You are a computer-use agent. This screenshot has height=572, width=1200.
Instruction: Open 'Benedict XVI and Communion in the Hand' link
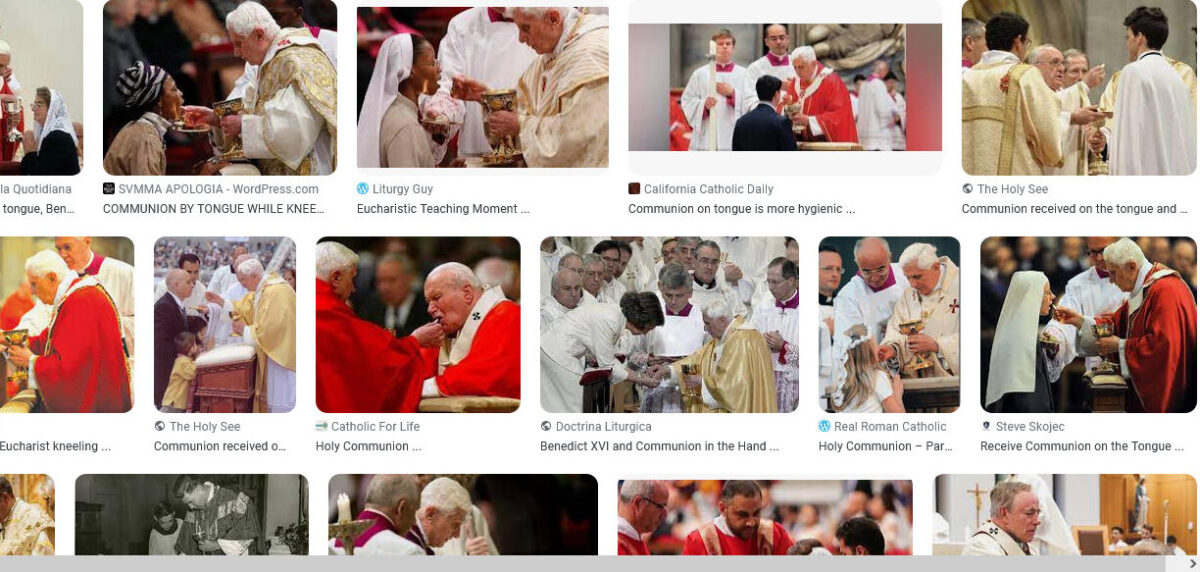pyautogui.click(x=659, y=446)
